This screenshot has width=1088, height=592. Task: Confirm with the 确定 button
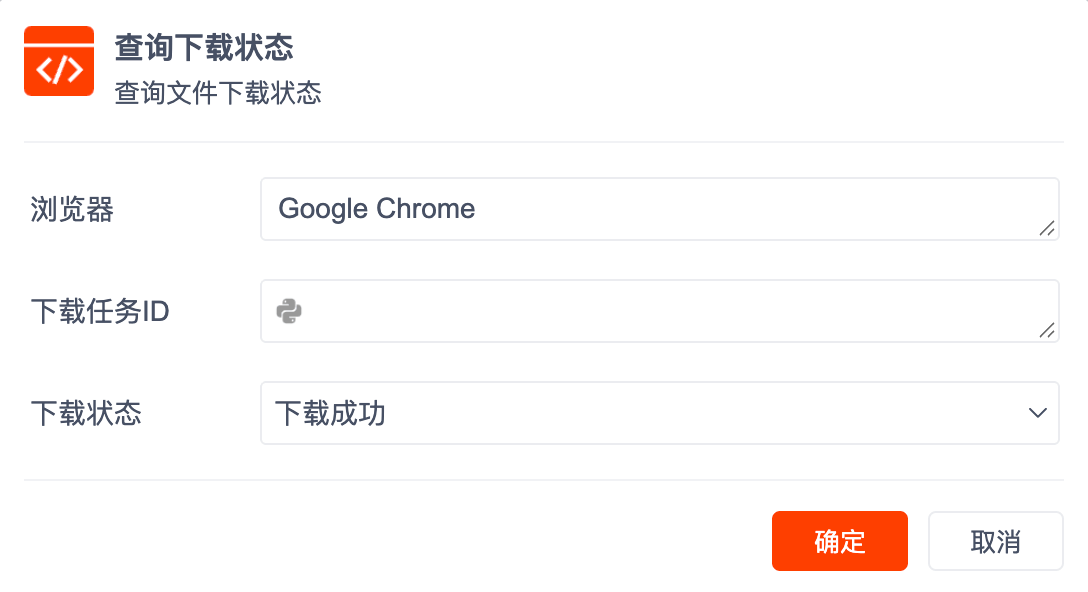coord(839,541)
